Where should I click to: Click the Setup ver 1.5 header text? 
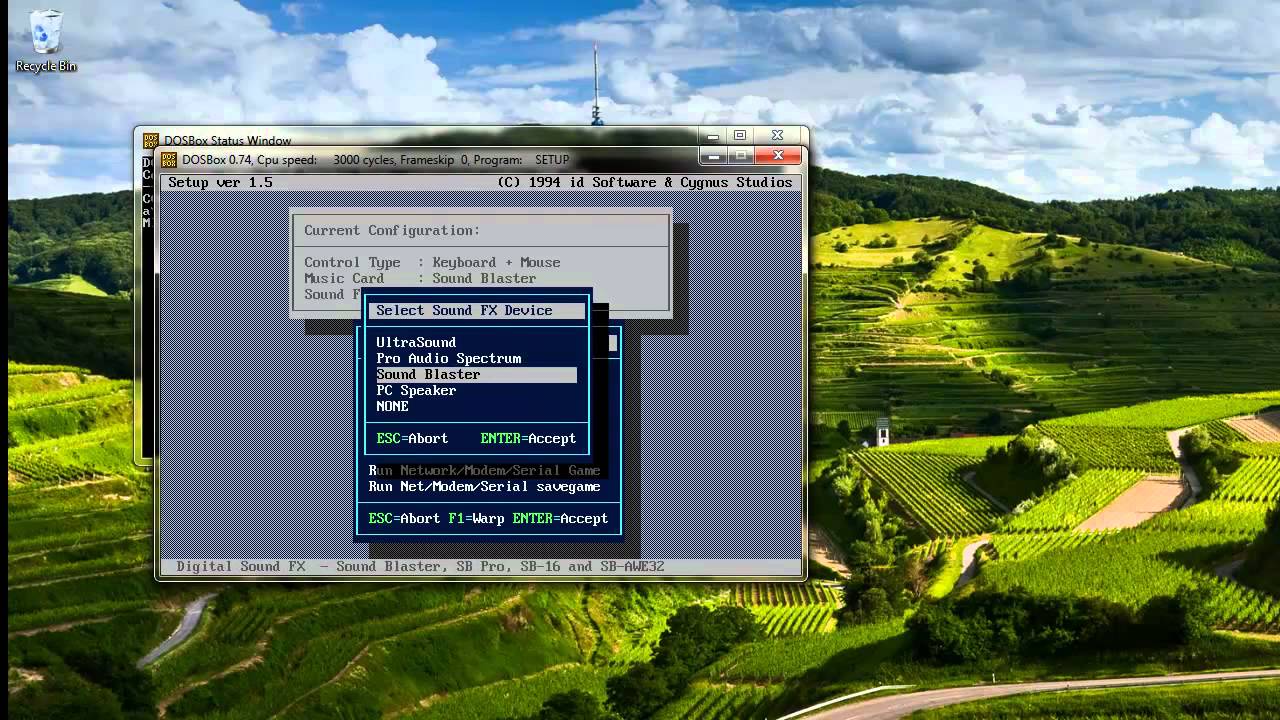(x=220, y=182)
